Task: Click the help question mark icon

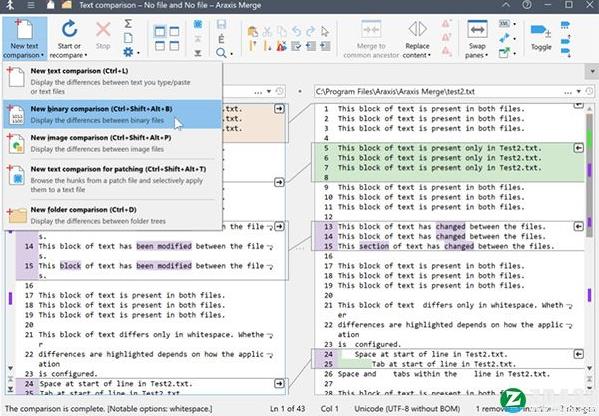Action: tap(527, 5)
